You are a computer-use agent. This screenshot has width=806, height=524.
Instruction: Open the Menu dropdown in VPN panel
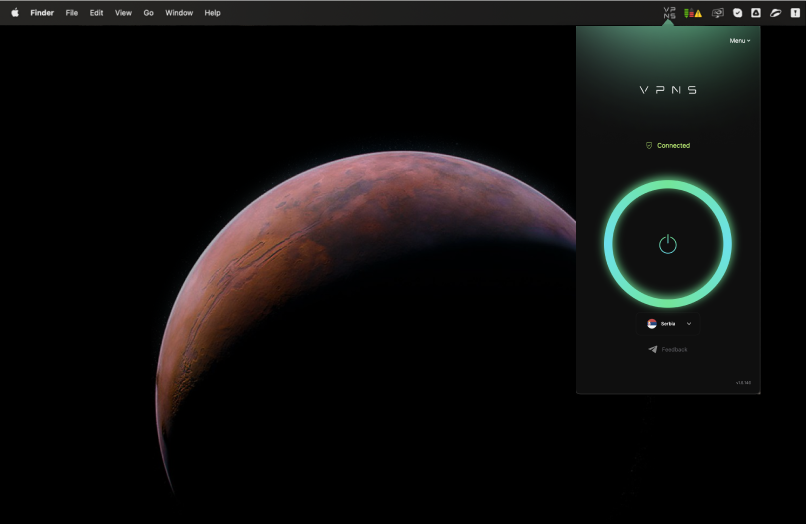[x=739, y=41]
